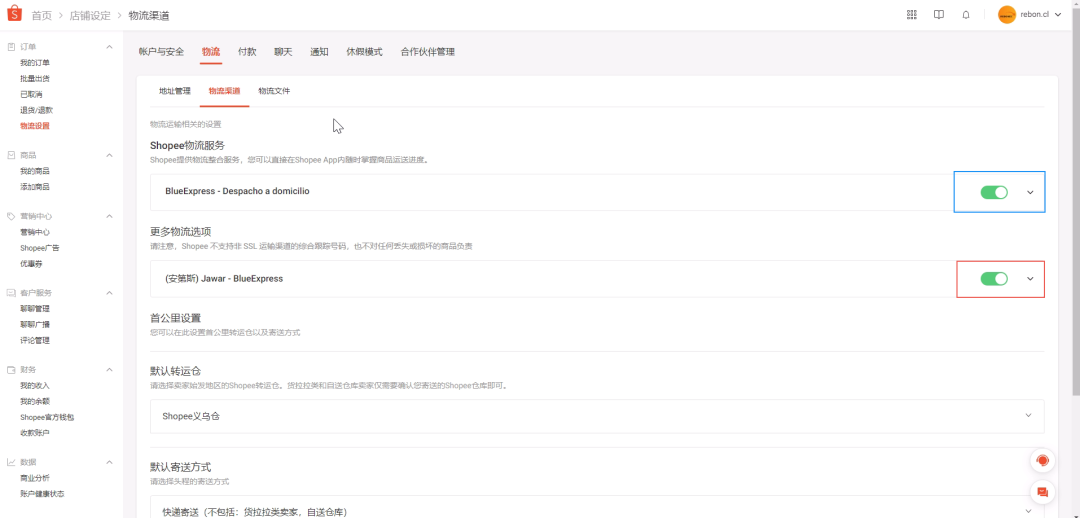Open 批量出货 in the sidebar
This screenshot has height=518, width=1080.
(x=35, y=79)
